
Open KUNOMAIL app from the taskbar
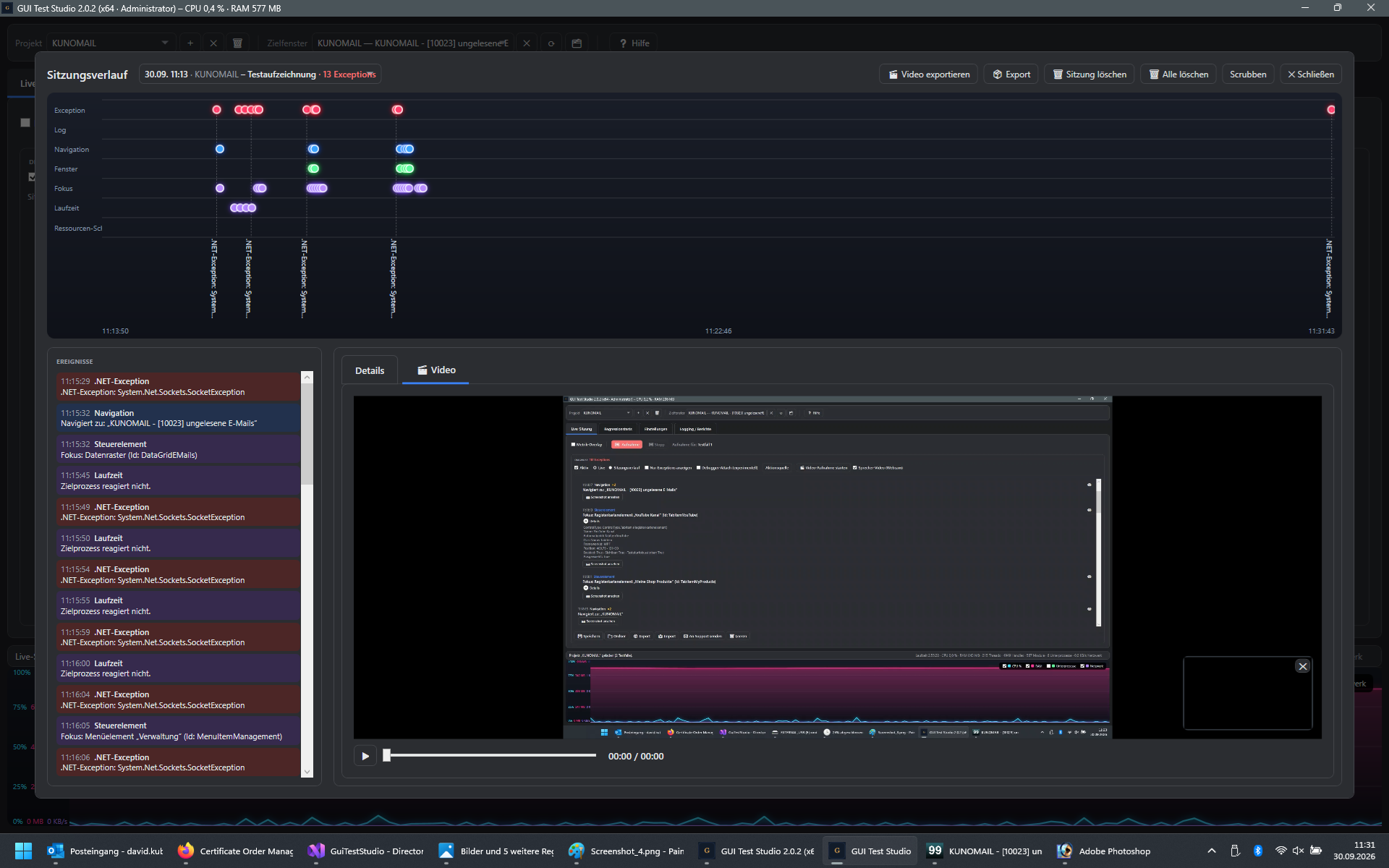(985, 851)
